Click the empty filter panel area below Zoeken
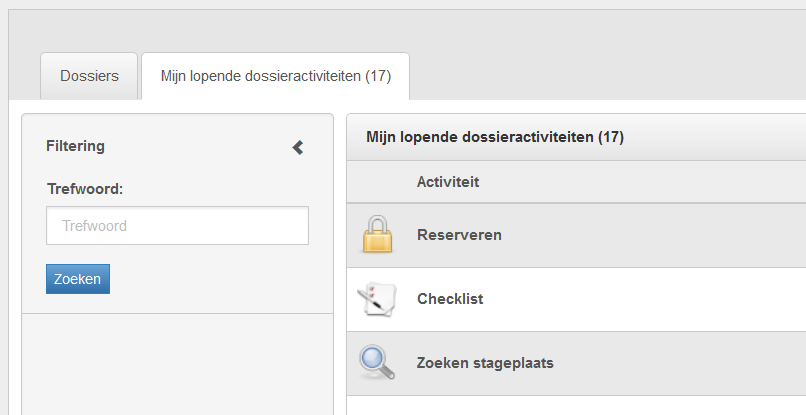 point(177,364)
